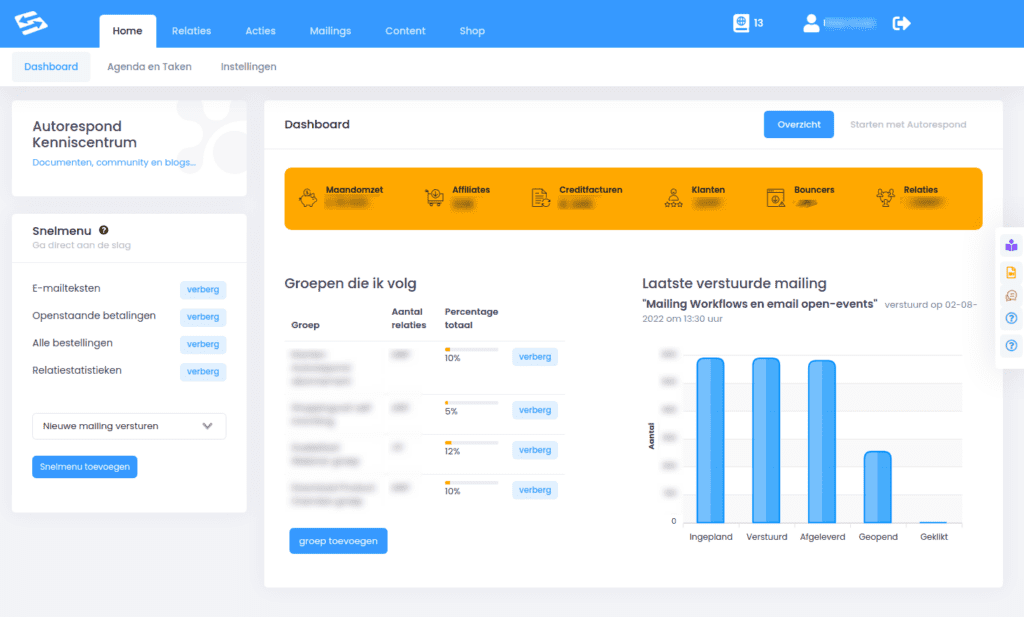Viewport: 1024px width, 617px height.
Task: Open the Relaties menu tab
Action: [x=191, y=31]
